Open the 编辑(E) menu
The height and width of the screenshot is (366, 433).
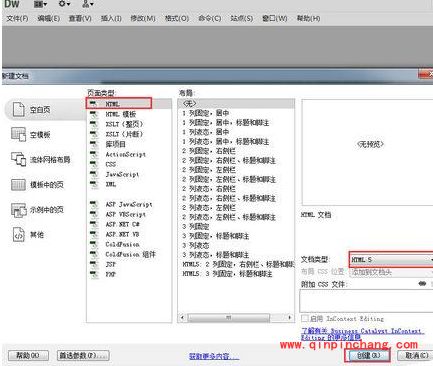click(48, 18)
